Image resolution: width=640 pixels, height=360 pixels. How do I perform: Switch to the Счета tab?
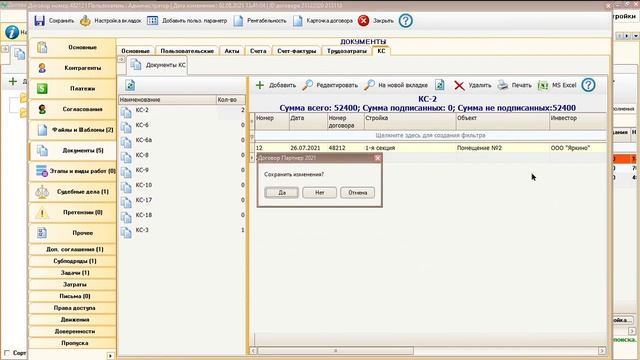tap(258, 51)
